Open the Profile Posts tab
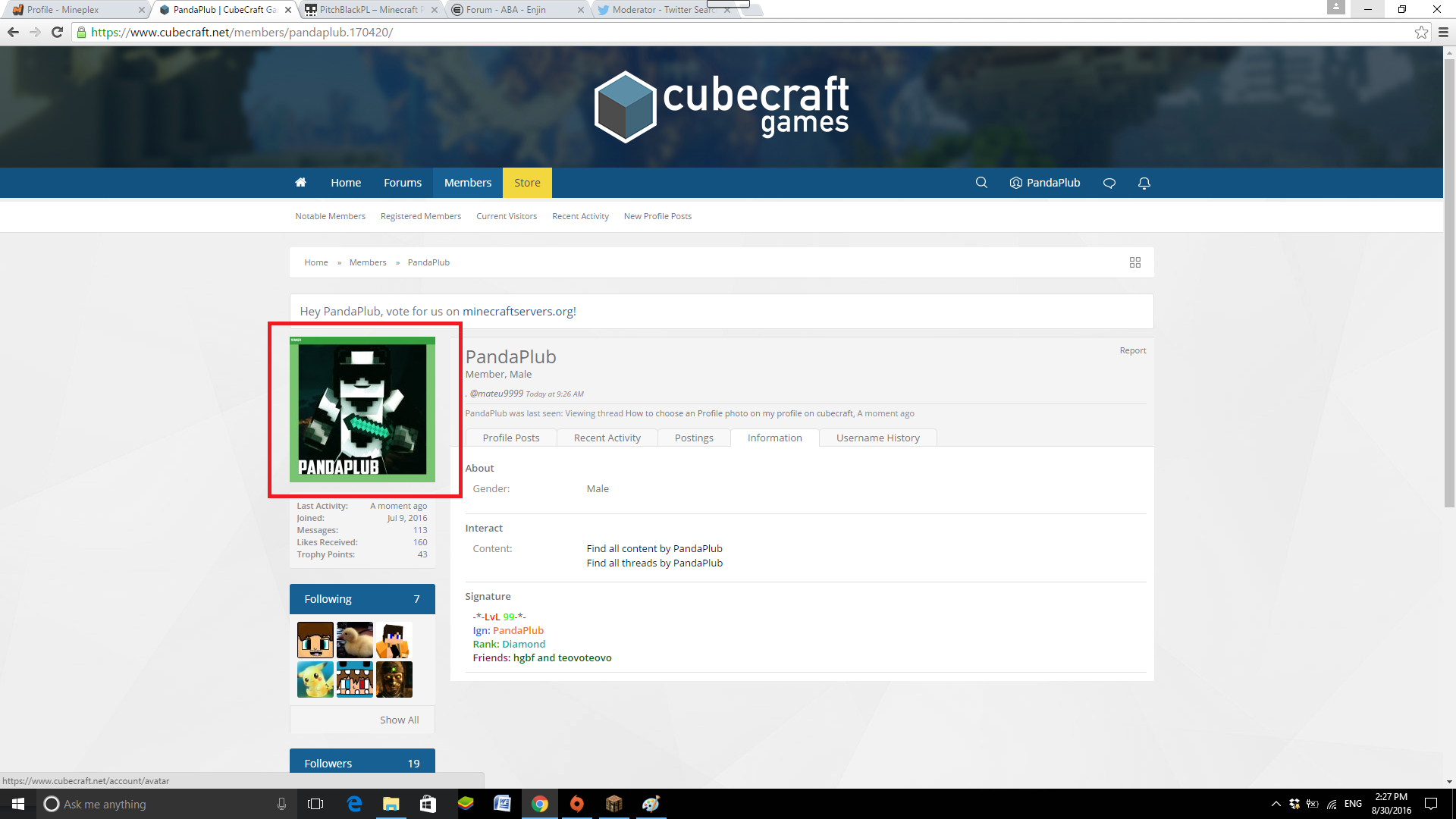 pyautogui.click(x=511, y=438)
